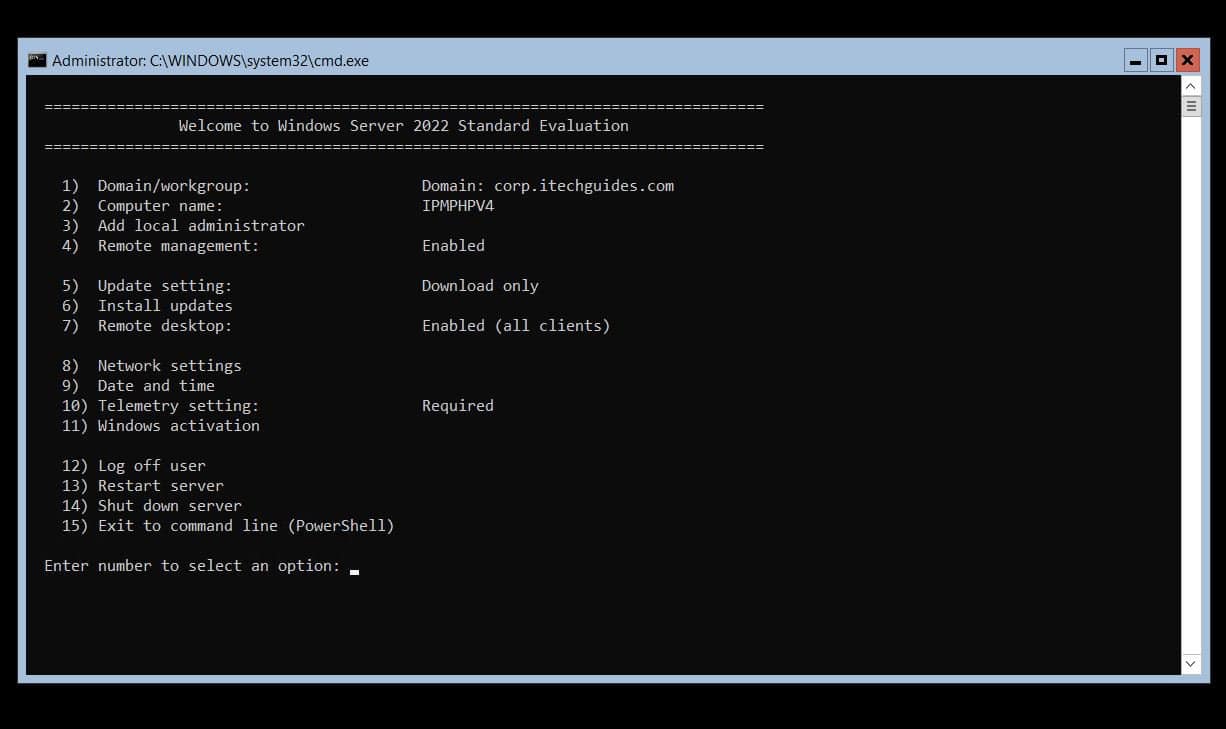Click the option number input prompt
The image size is (1226, 729).
354,566
